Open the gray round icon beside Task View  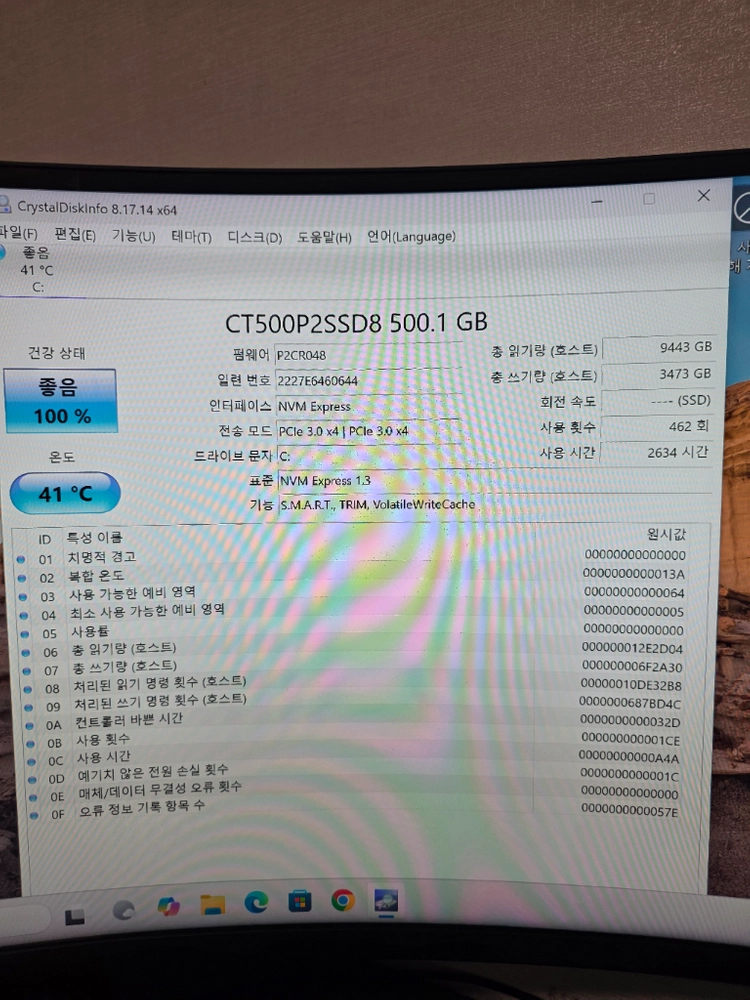pos(123,911)
